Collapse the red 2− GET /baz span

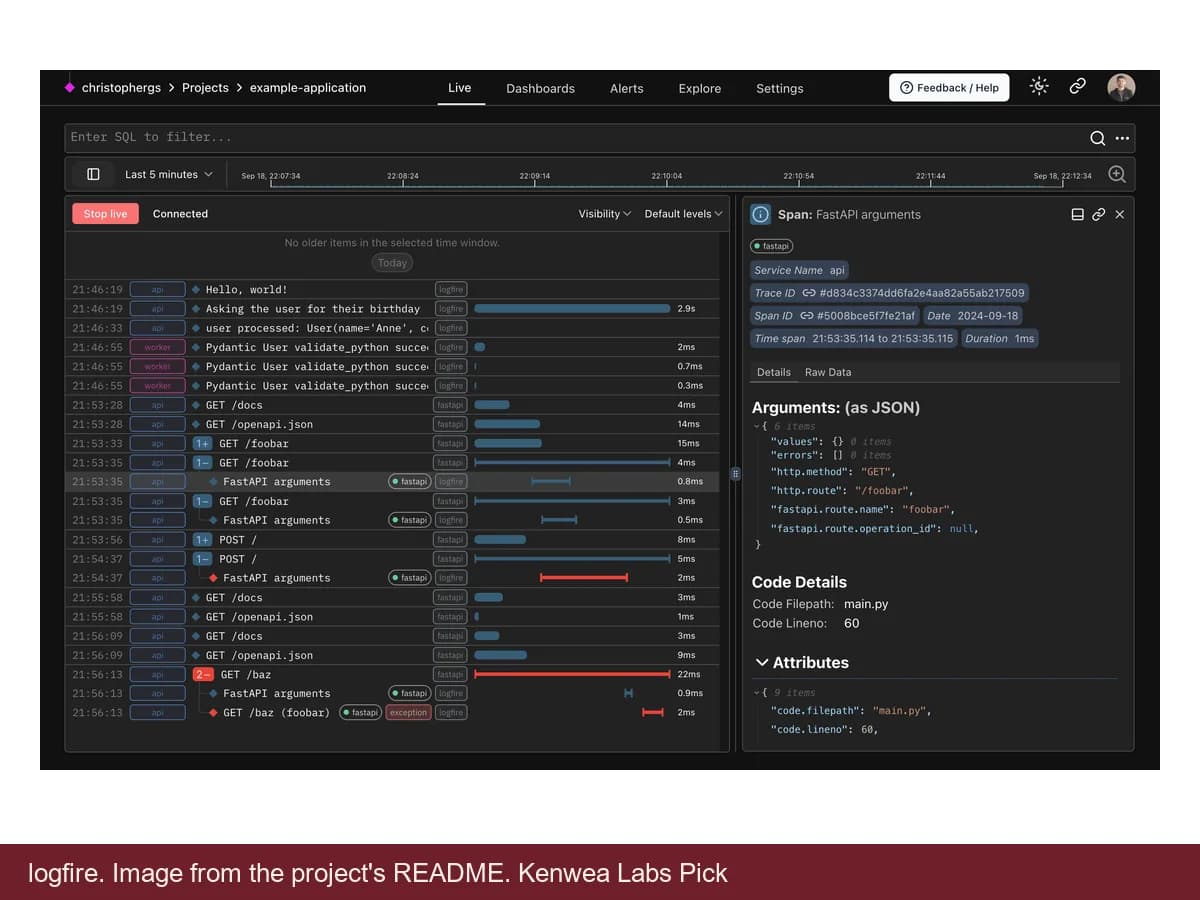[x=203, y=674]
